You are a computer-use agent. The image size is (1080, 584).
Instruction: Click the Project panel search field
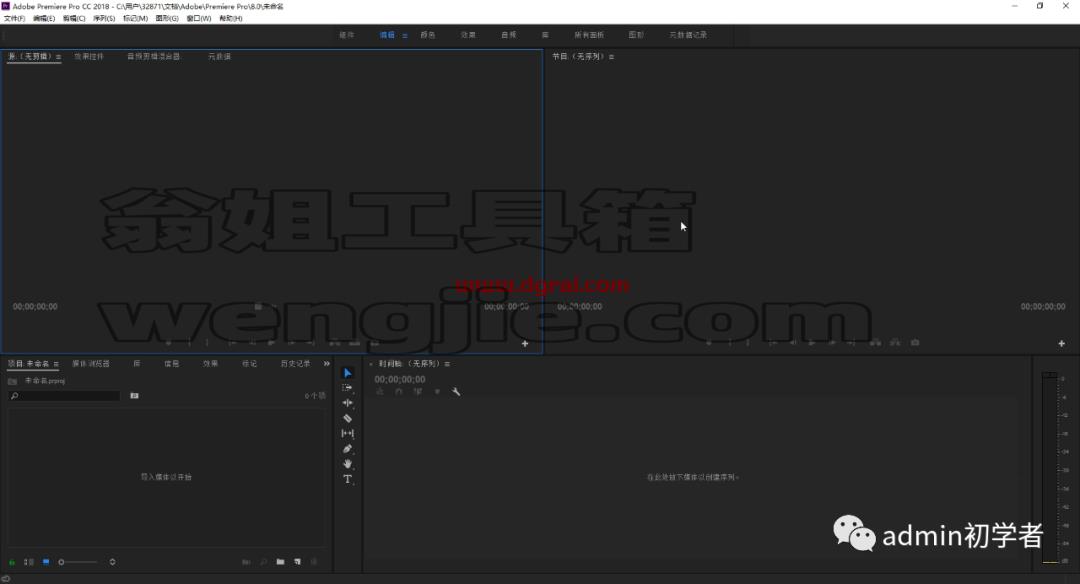pyautogui.click(x=64, y=396)
